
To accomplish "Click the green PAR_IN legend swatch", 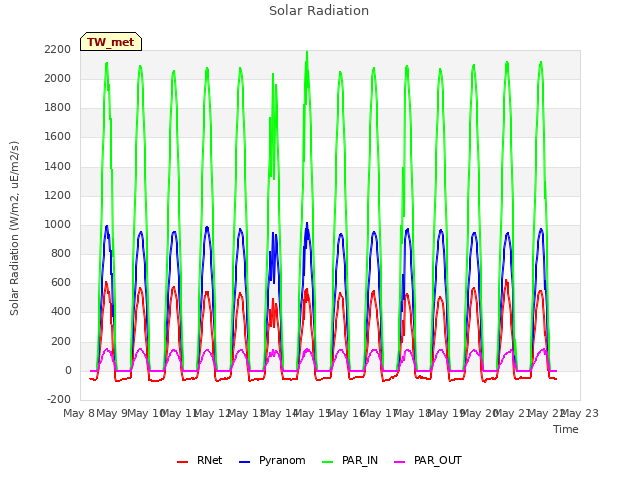I will pyautogui.click(x=328, y=462).
